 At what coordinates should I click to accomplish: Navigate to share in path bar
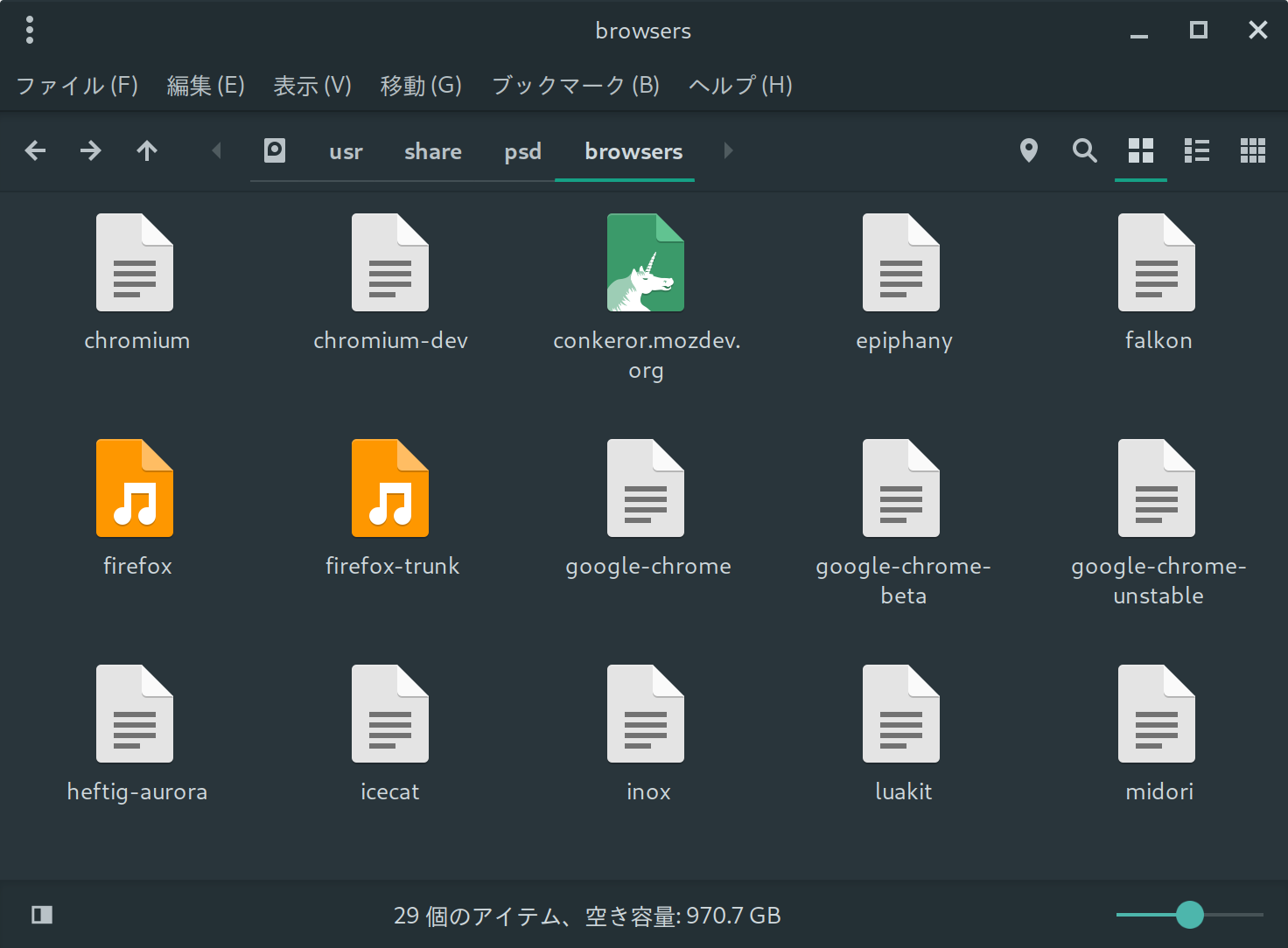[x=433, y=151]
